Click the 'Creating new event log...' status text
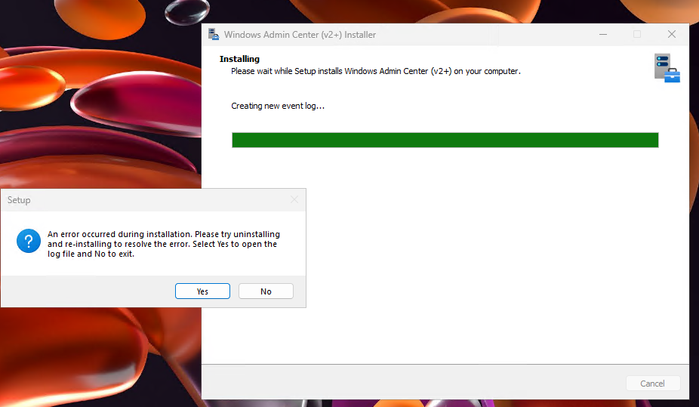This screenshot has width=699, height=407. coord(278,106)
